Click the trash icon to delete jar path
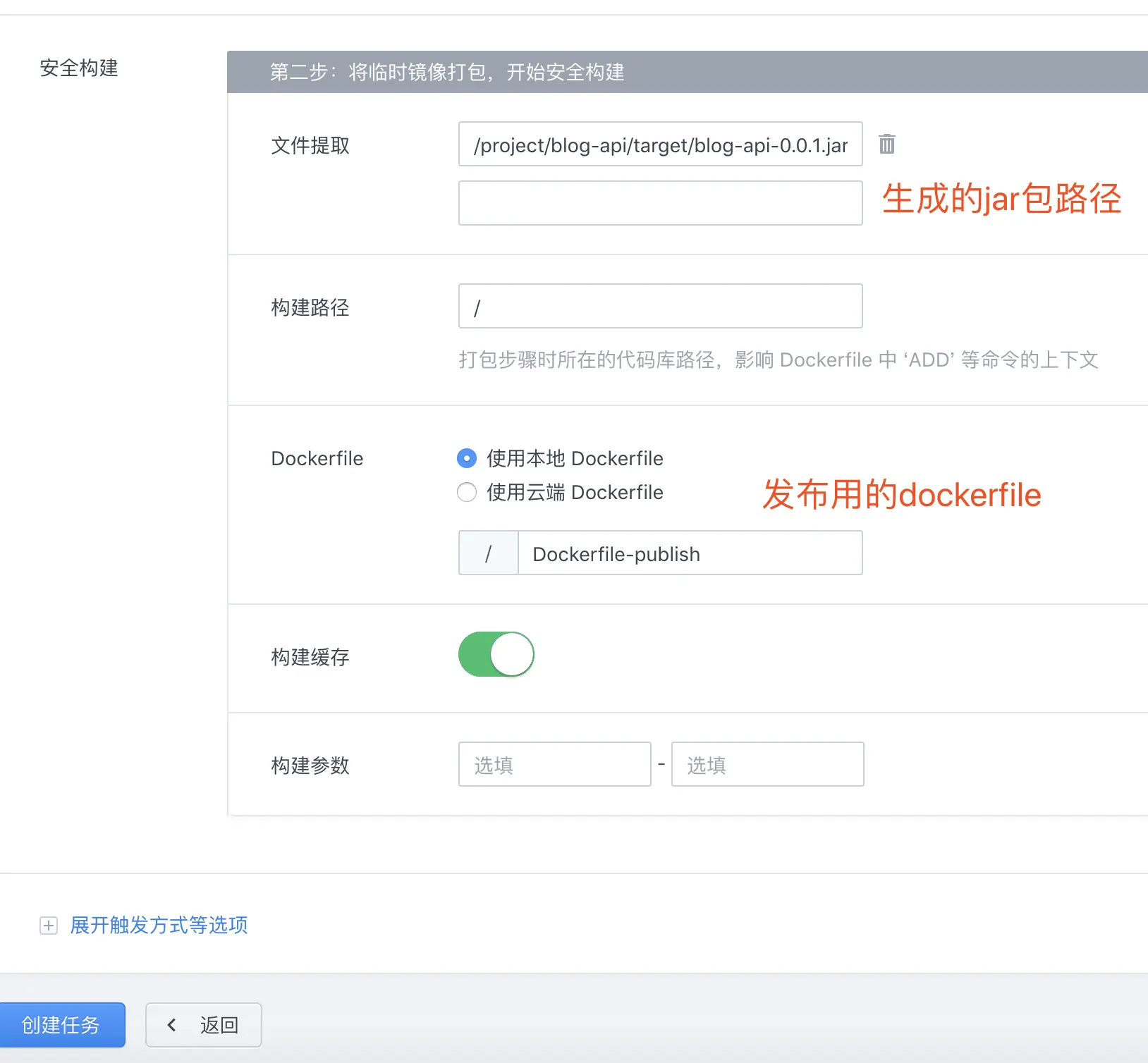 pos(887,145)
